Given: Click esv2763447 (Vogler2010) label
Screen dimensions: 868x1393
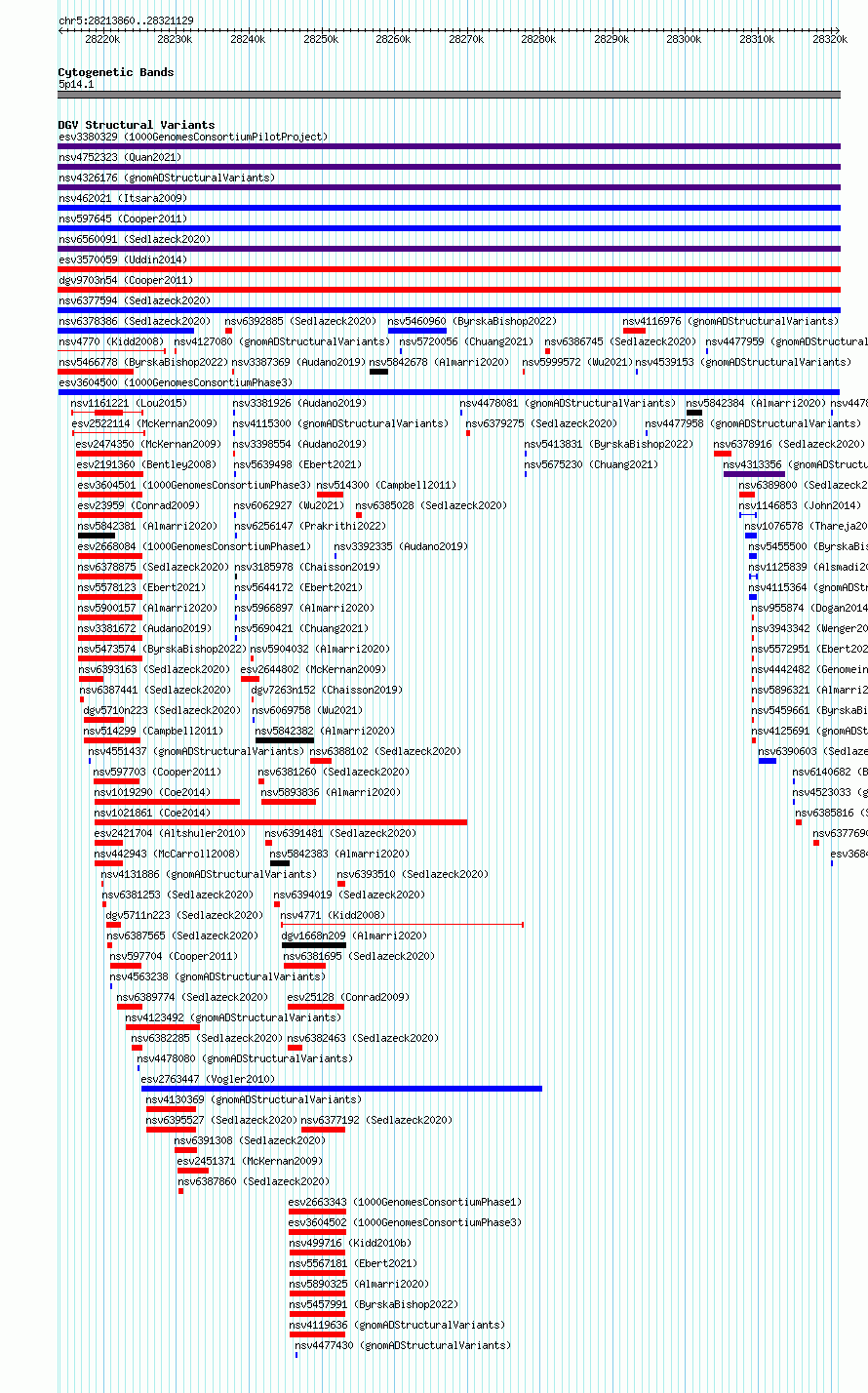Looking at the screenshot, I should point(209,1079).
